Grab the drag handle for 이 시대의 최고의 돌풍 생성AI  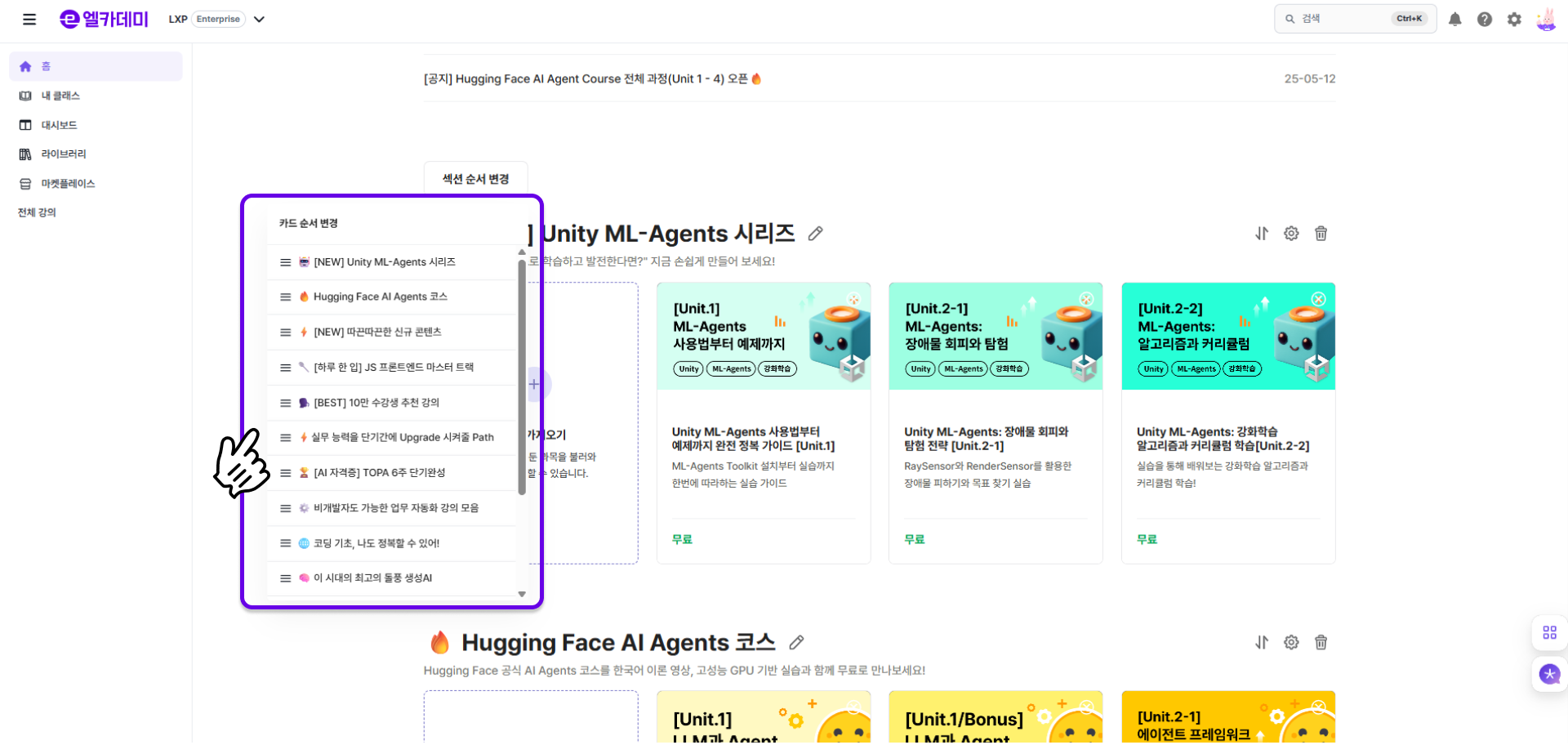pyautogui.click(x=285, y=578)
